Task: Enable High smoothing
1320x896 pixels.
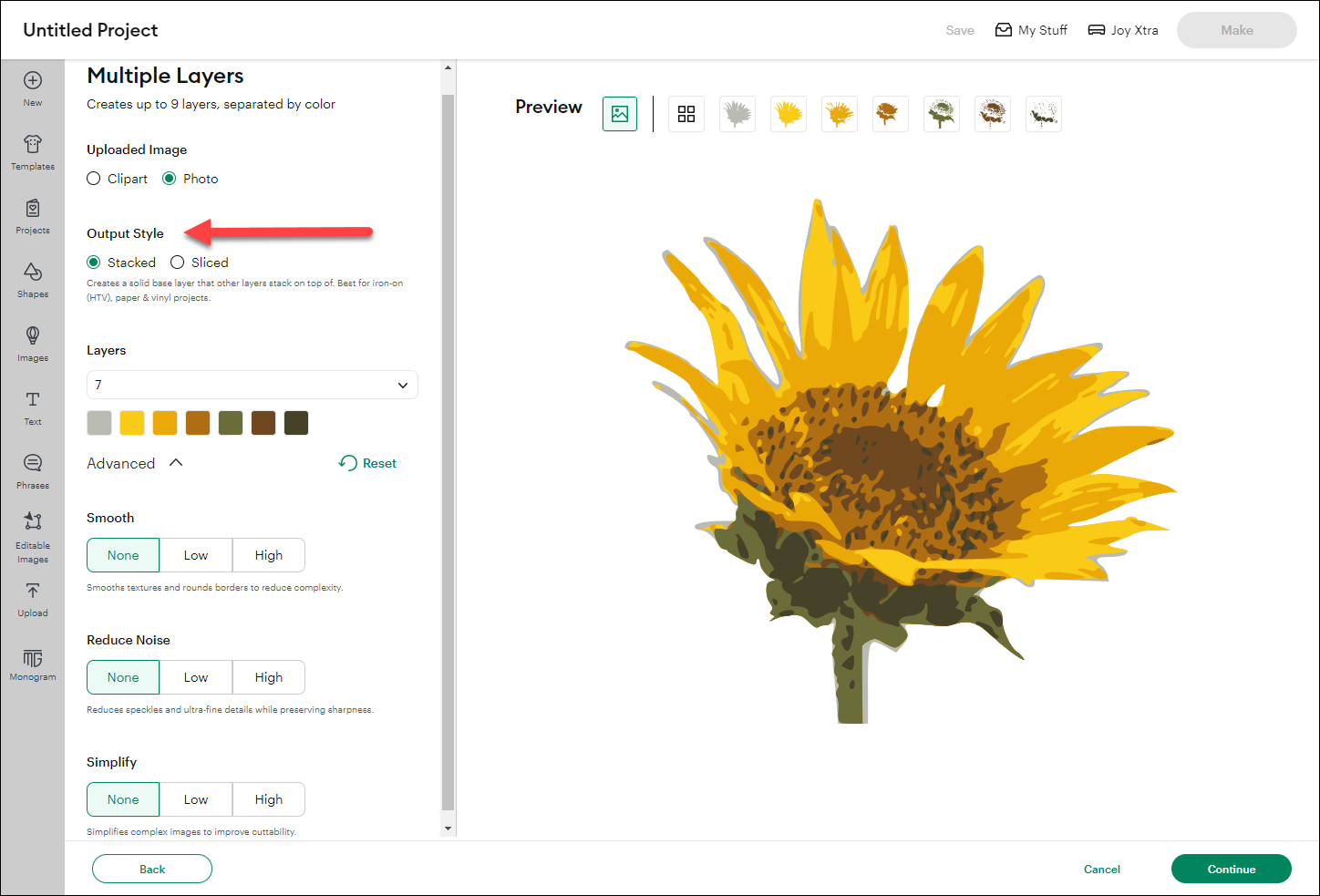Action: click(268, 554)
